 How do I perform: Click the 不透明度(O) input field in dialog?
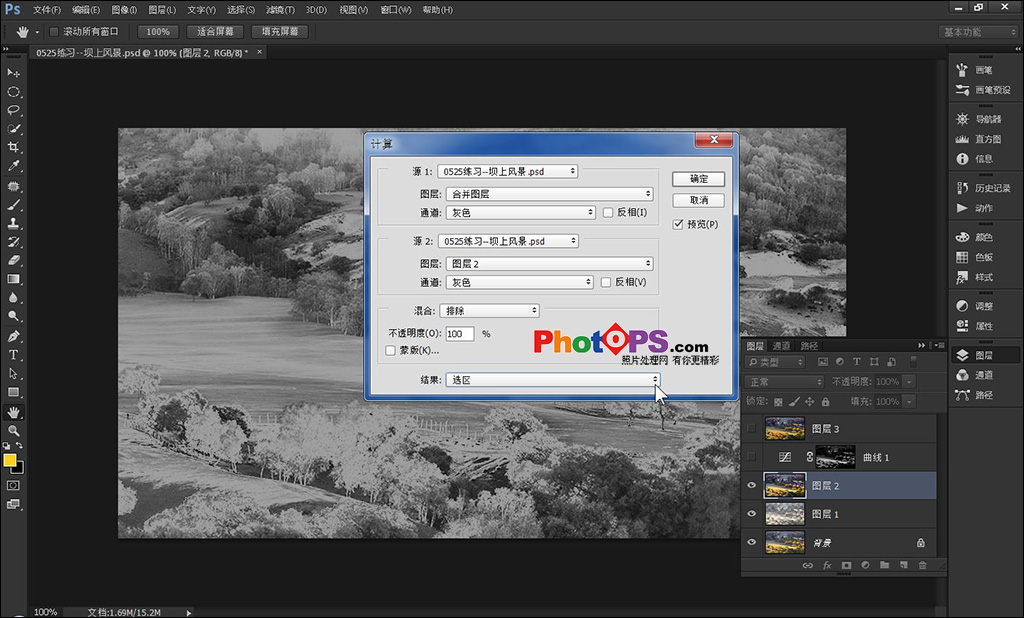tap(460, 334)
